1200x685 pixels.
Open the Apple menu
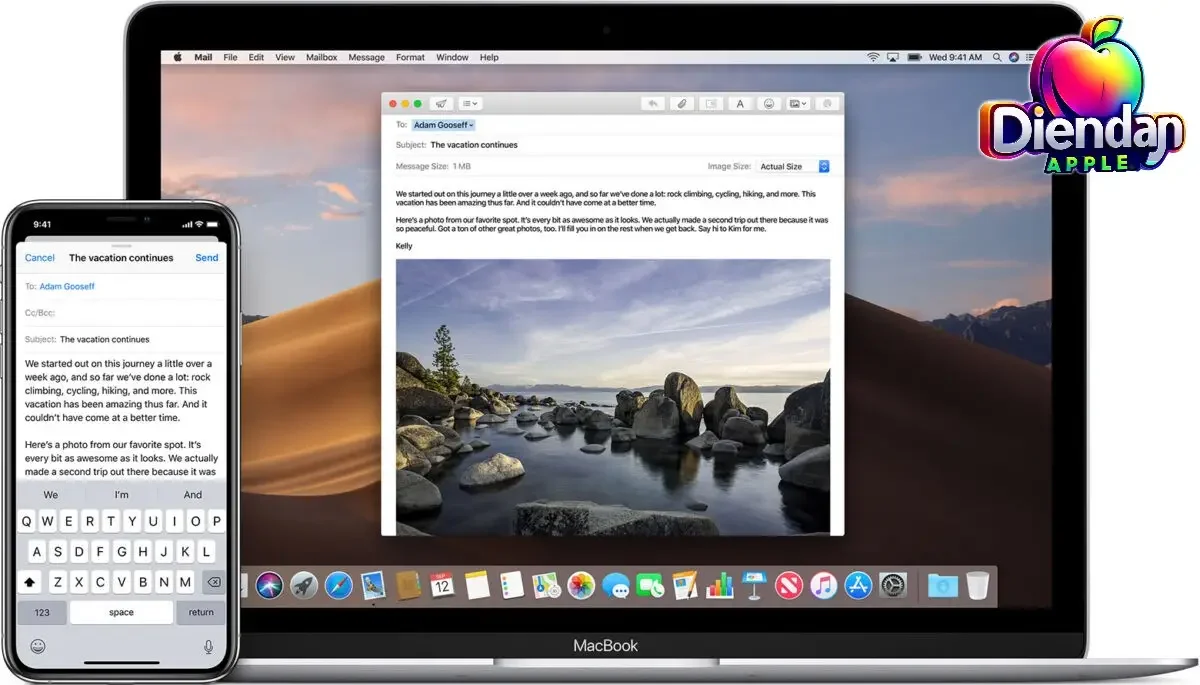click(x=179, y=57)
